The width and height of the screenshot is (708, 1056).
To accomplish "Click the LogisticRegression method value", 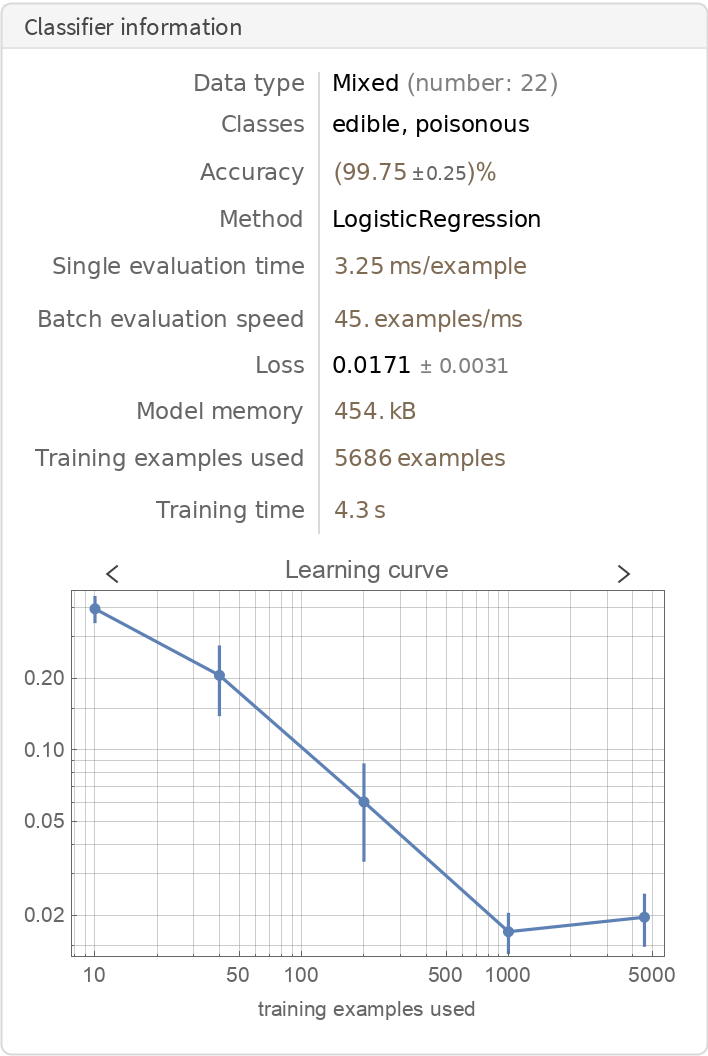I will [436, 219].
